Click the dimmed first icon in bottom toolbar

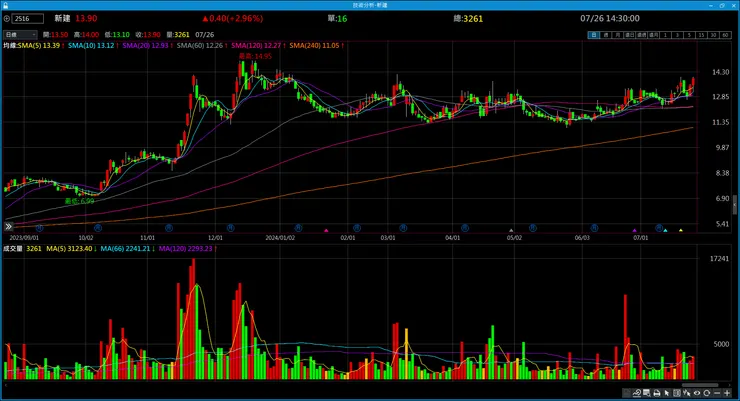(627, 393)
